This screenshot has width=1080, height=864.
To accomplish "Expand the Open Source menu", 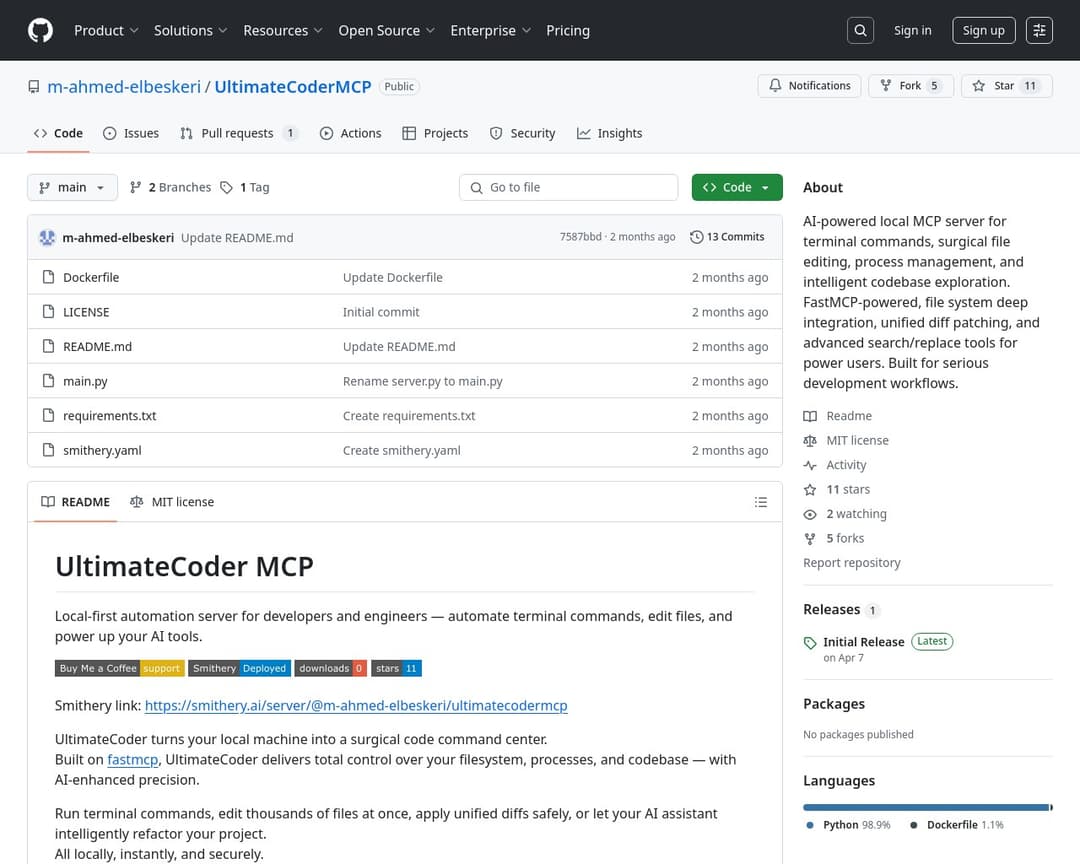I will pos(386,30).
